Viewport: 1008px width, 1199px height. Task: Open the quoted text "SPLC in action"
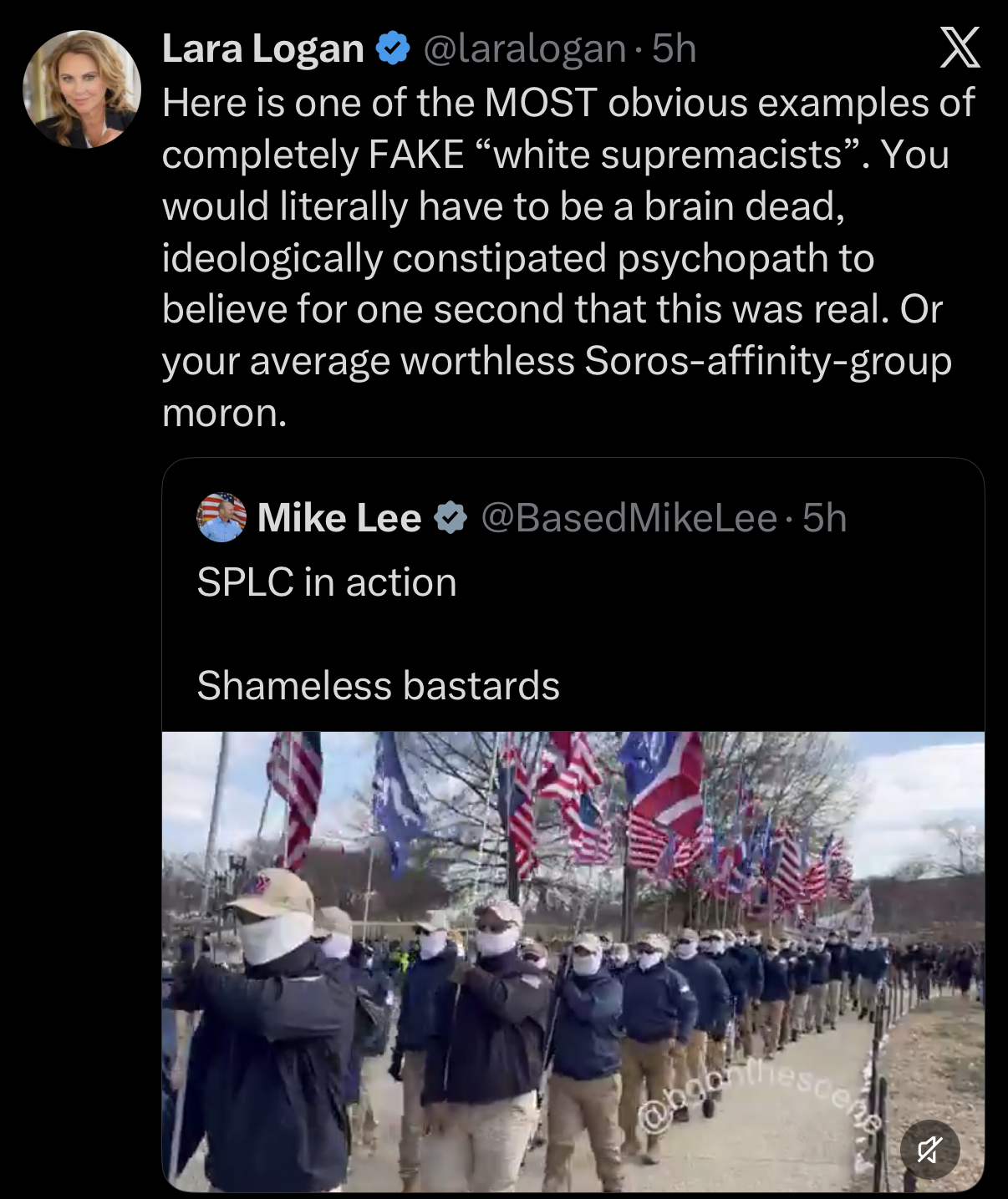click(327, 582)
